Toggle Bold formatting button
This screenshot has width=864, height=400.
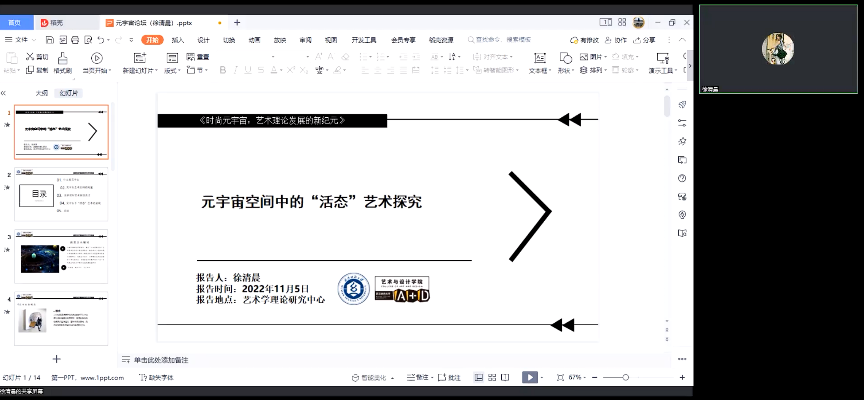pyautogui.click(x=222, y=70)
